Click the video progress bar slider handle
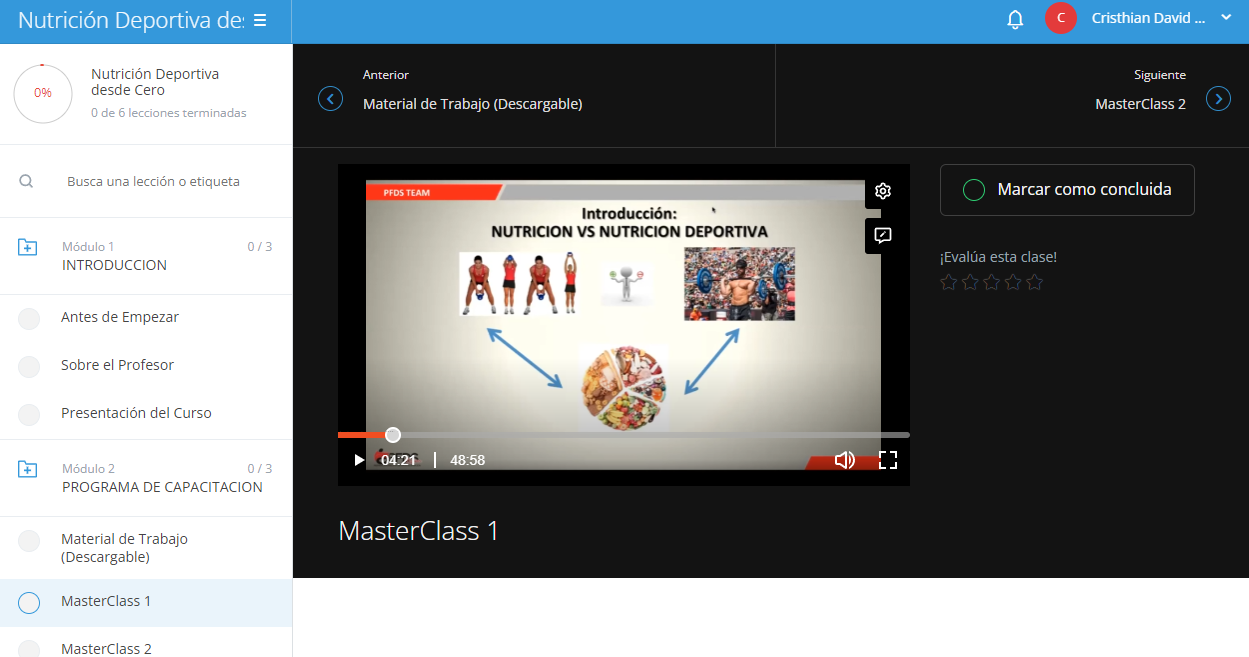Viewport: 1249px width, 657px height. (x=393, y=435)
